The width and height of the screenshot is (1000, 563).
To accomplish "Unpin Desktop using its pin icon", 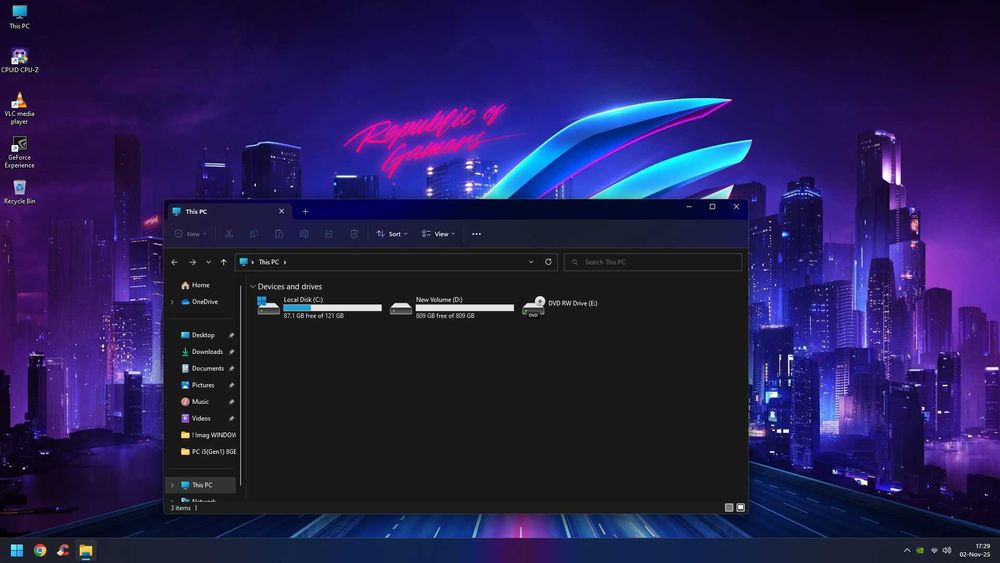I will pos(232,335).
